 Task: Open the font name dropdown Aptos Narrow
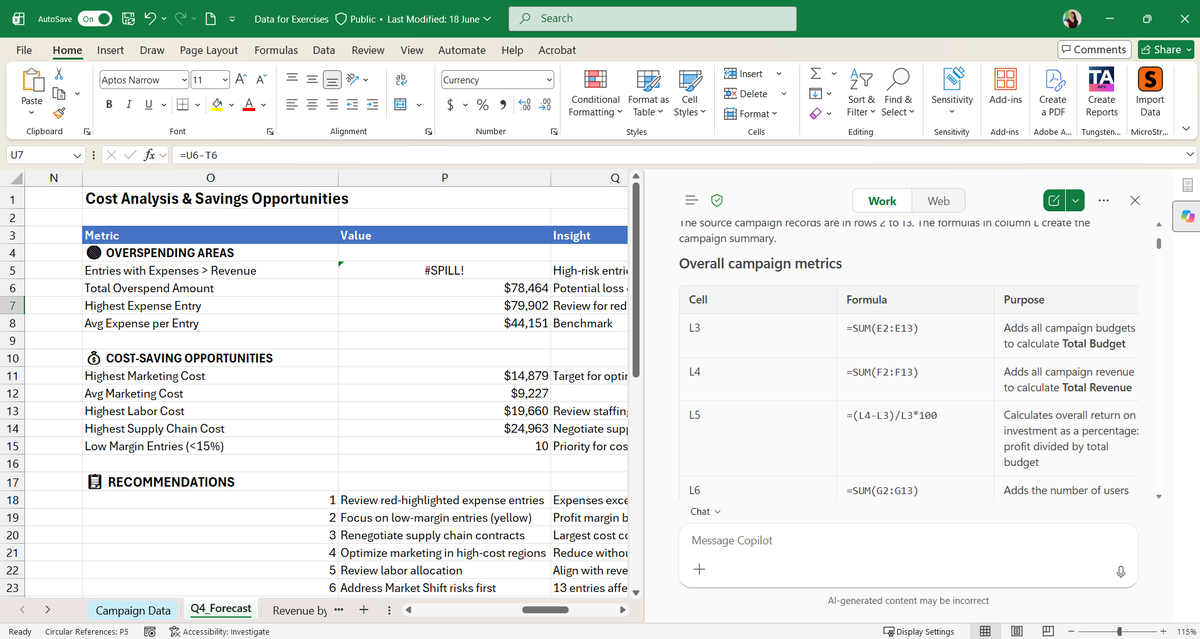184,80
